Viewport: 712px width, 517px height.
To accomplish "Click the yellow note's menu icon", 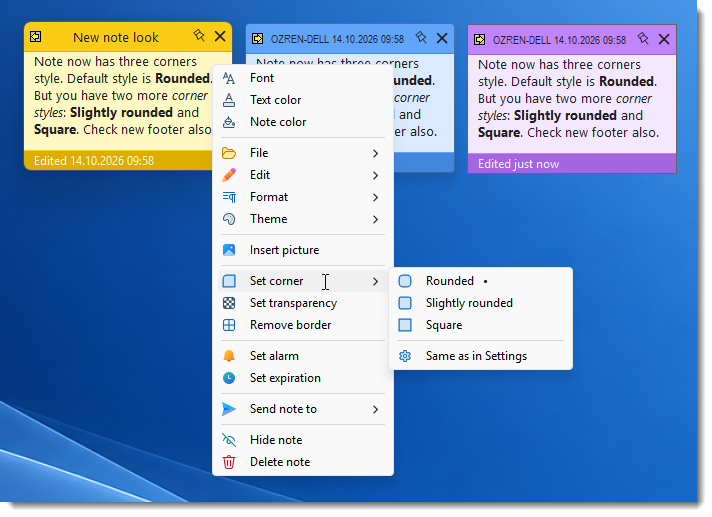I will [35, 36].
